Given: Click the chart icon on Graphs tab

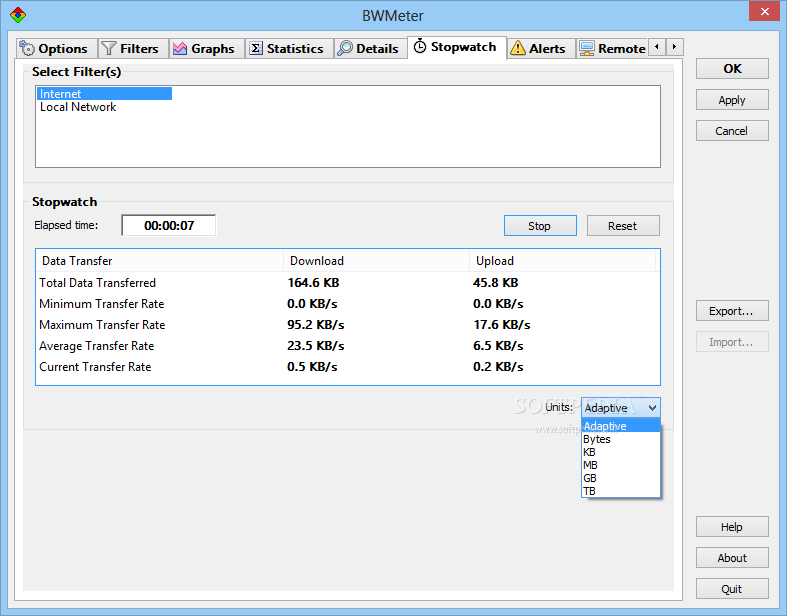Looking at the screenshot, I should coord(180,49).
